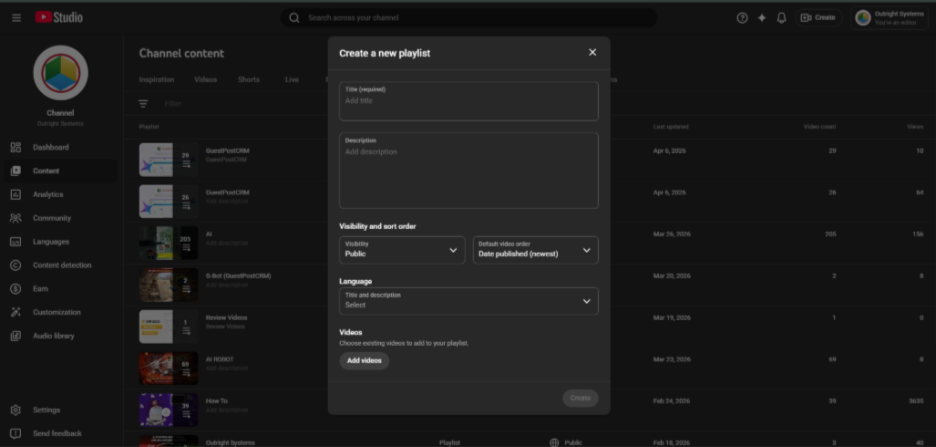Image resolution: width=936 pixels, height=447 pixels.
Task: Click the GuestPostCRM playlist thumbnail with 26 videos
Action: [168, 201]
